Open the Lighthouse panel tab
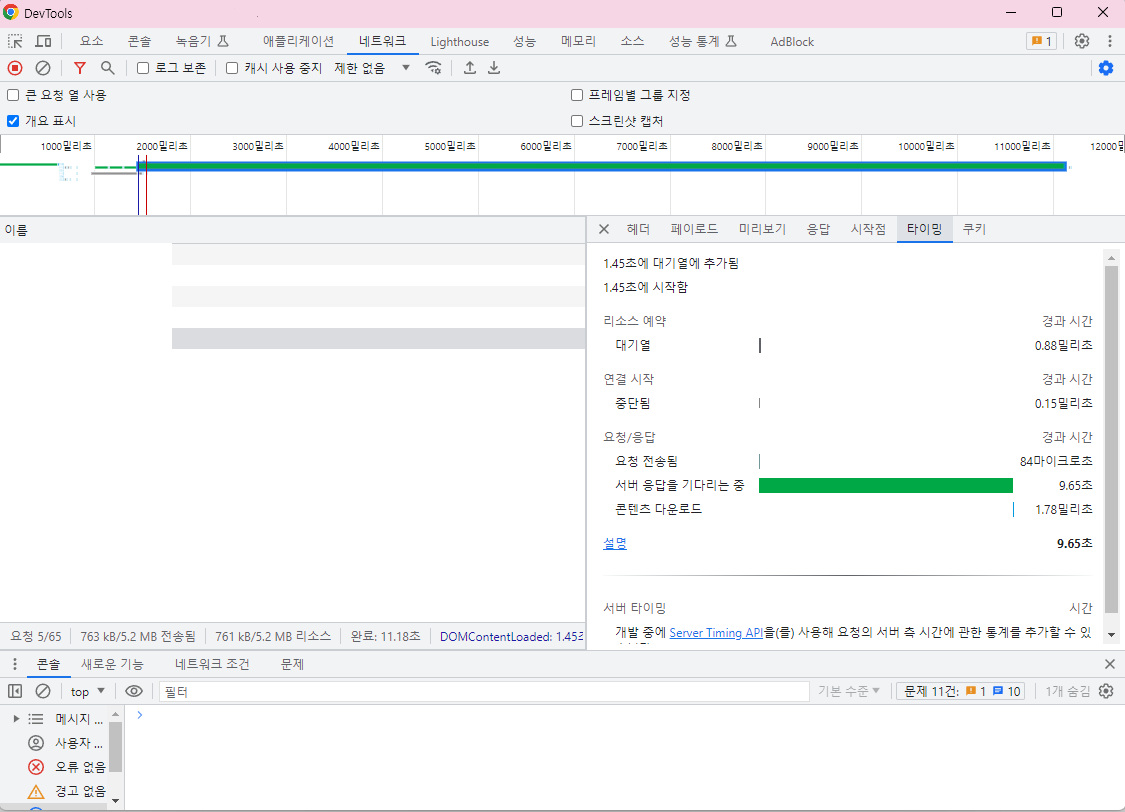Viewport: 1125px width, 812px height. 460,42
